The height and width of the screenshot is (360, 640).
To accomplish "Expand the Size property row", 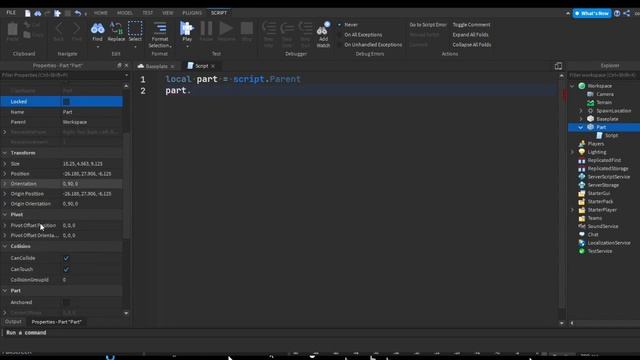I will (x=5, y=164).
